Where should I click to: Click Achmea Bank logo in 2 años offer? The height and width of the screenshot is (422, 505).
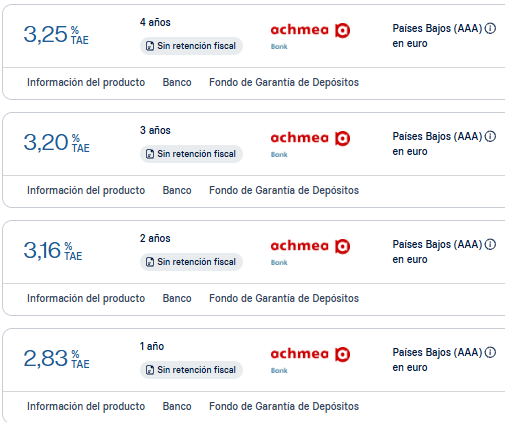(310, 252)
